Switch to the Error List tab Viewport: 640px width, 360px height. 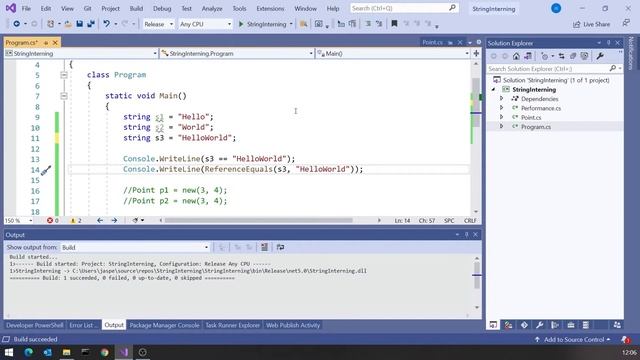point(83,325)
